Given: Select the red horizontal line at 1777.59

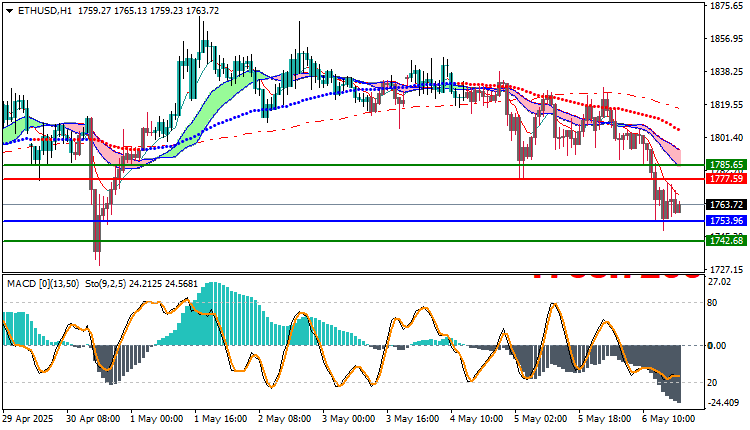Looking at the screenshot, I should point(354,179).
